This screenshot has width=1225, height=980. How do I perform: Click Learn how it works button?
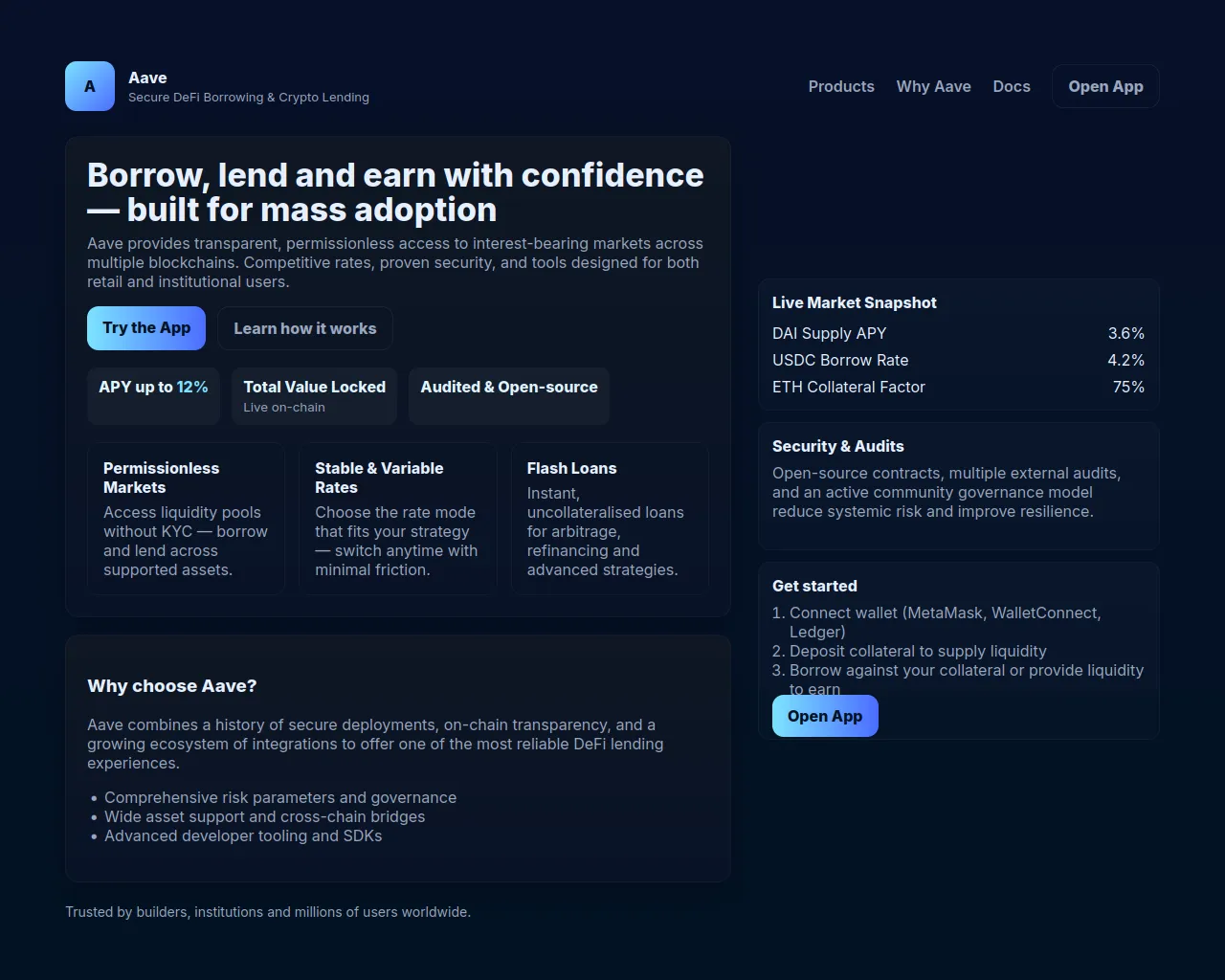305,328
